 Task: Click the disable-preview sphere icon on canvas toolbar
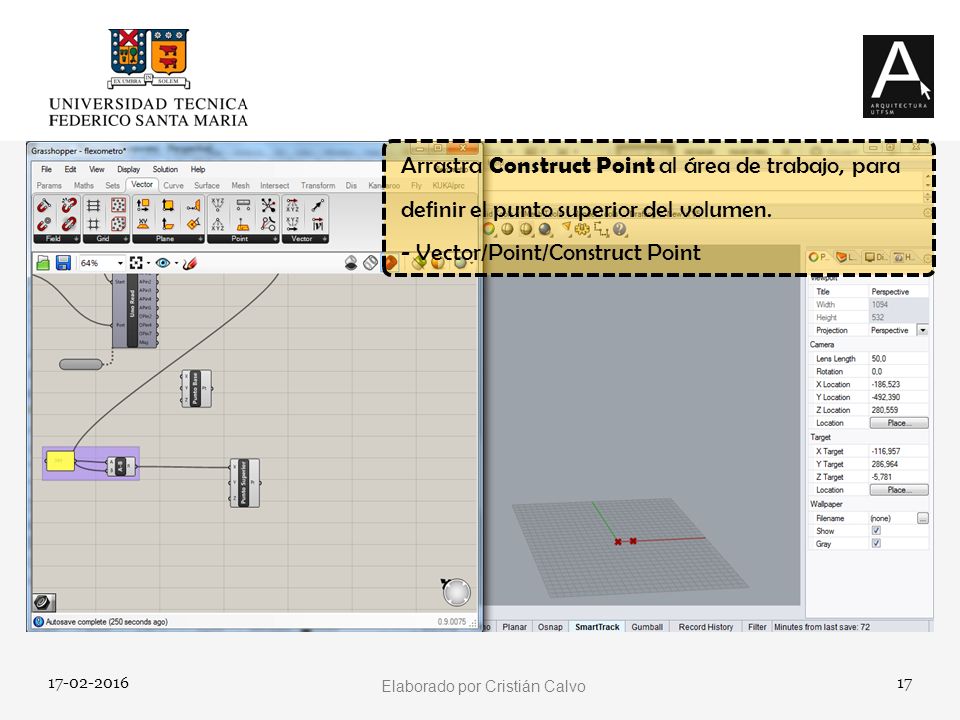351,263
